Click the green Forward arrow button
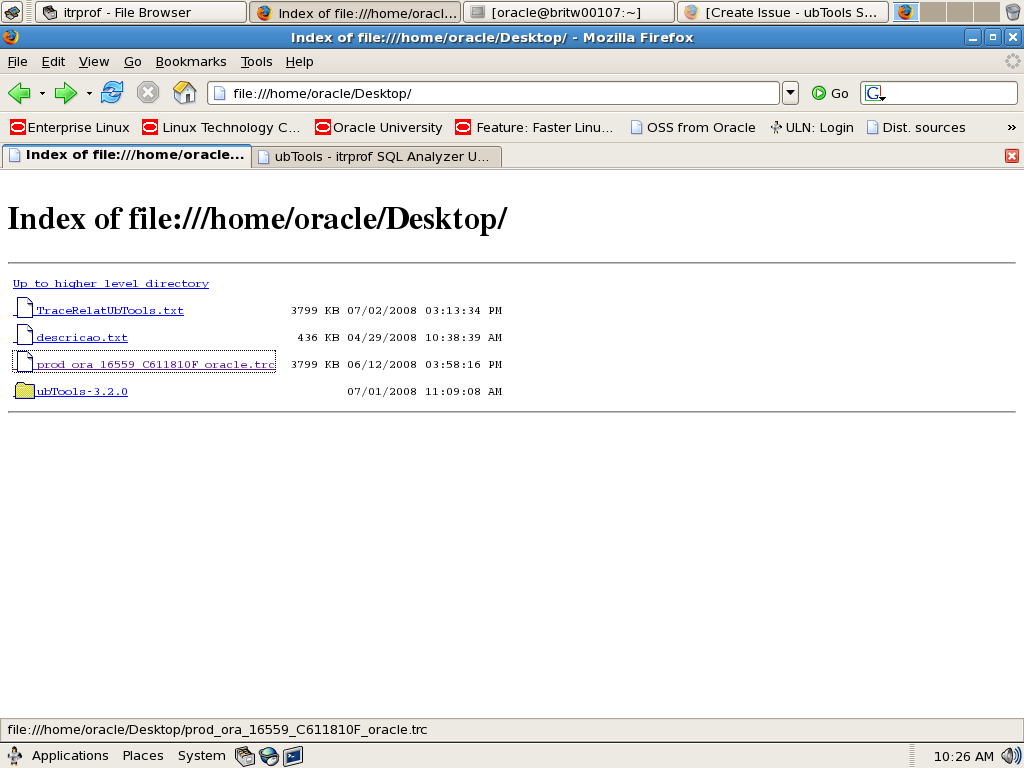The width and height of the screenshot is (1024, 768). point(66,93)
